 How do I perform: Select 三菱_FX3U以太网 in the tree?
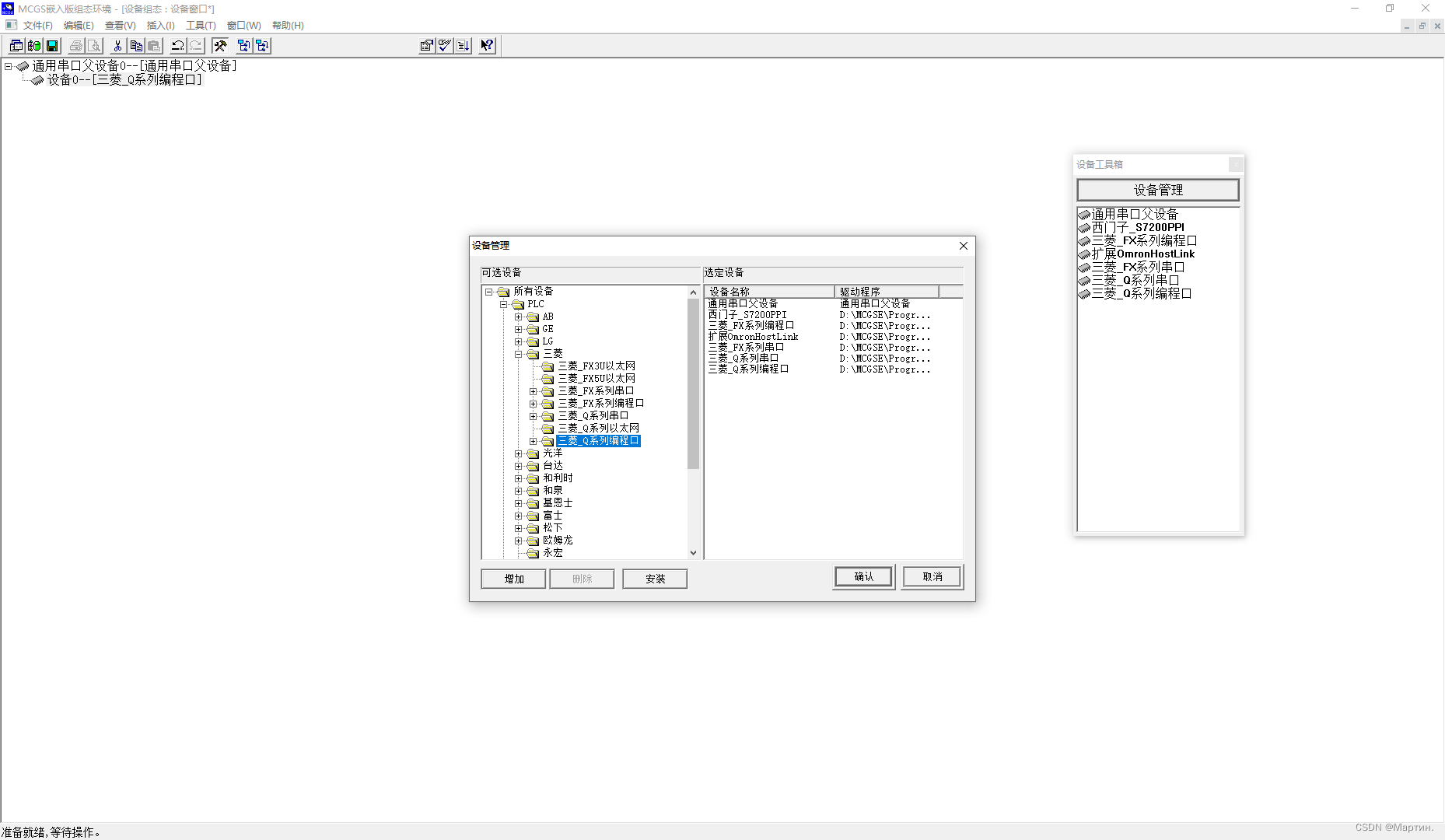(597, 366)
